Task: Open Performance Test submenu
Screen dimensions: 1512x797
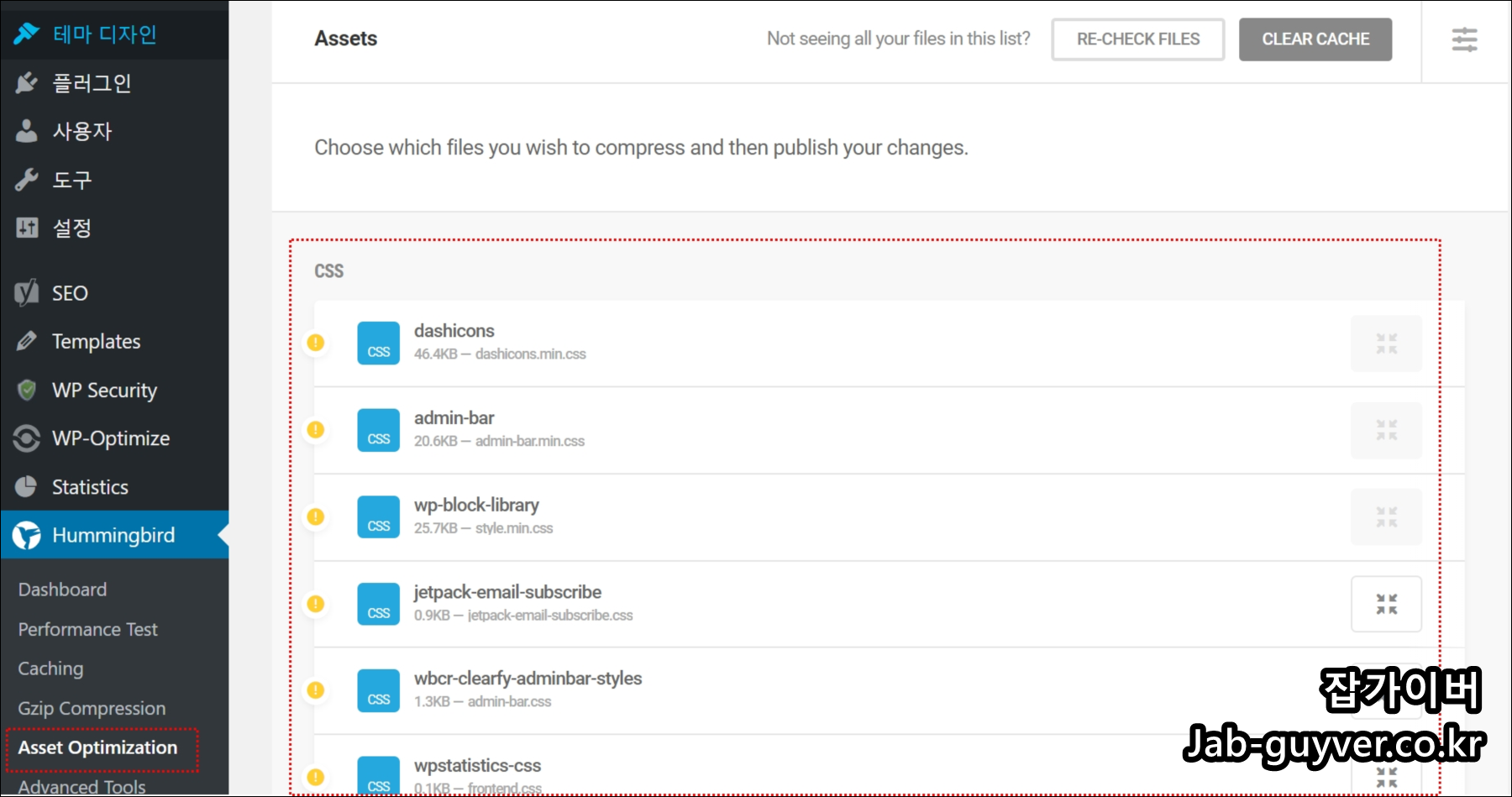Action: pyautogui.click(x=87, y=629)
